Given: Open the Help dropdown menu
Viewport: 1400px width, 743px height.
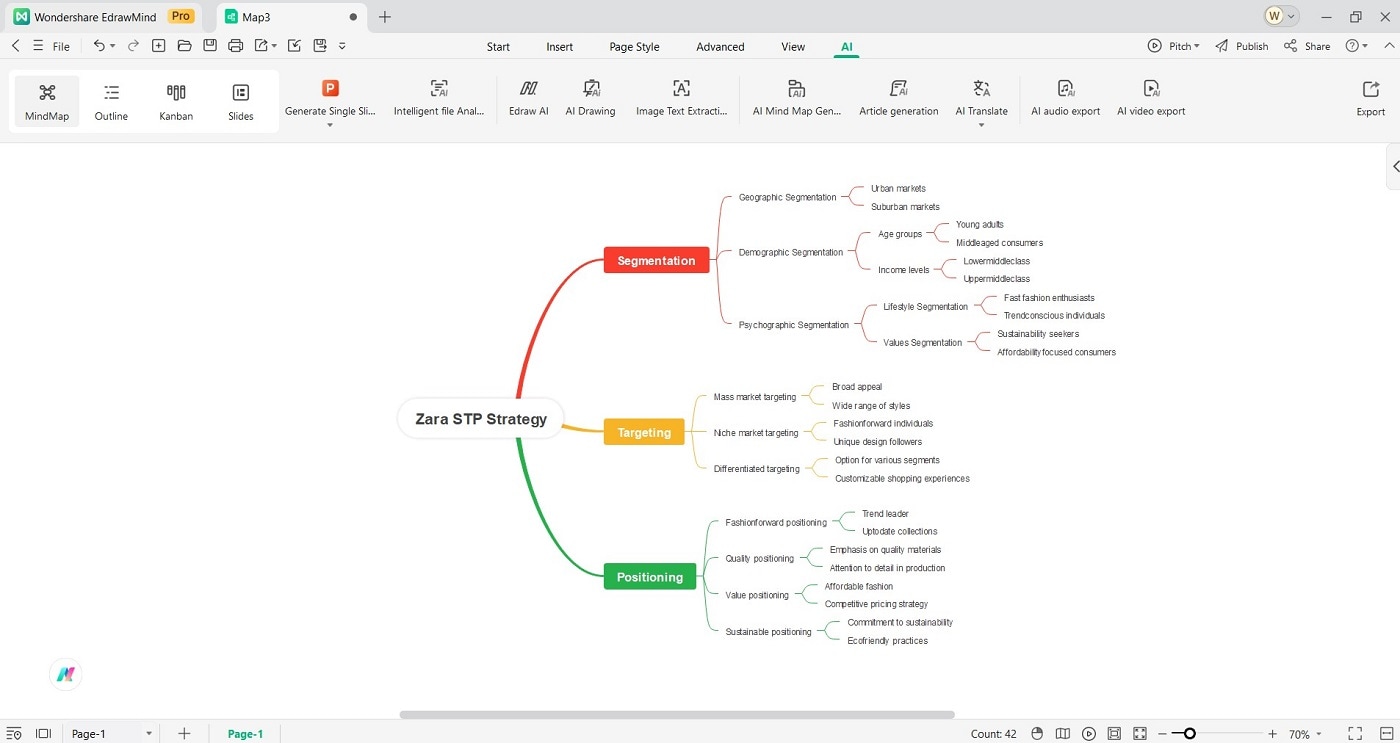Looking at the screenshot, I should [1357, 46].
